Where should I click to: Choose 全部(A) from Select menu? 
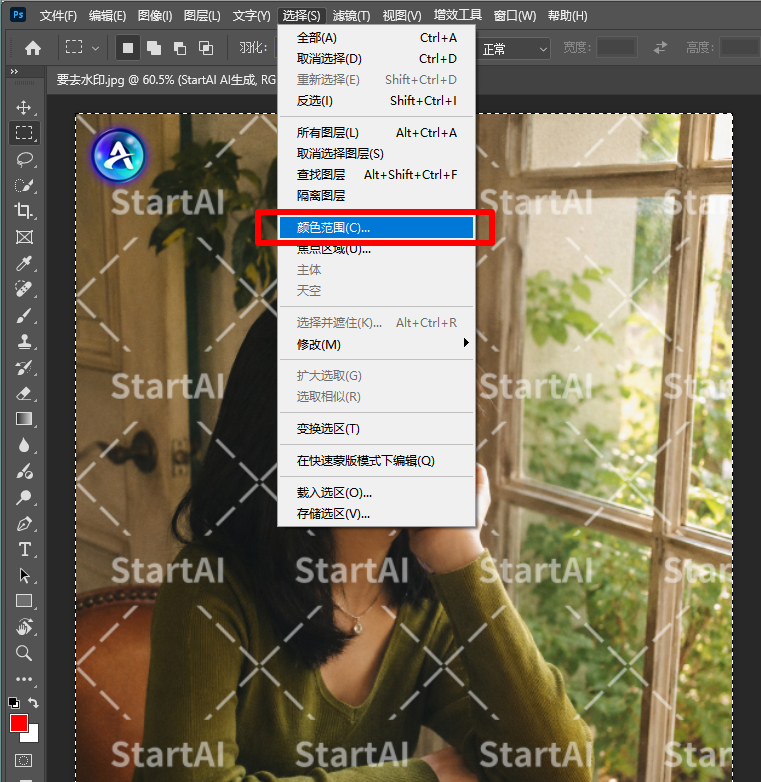[376, 38]
